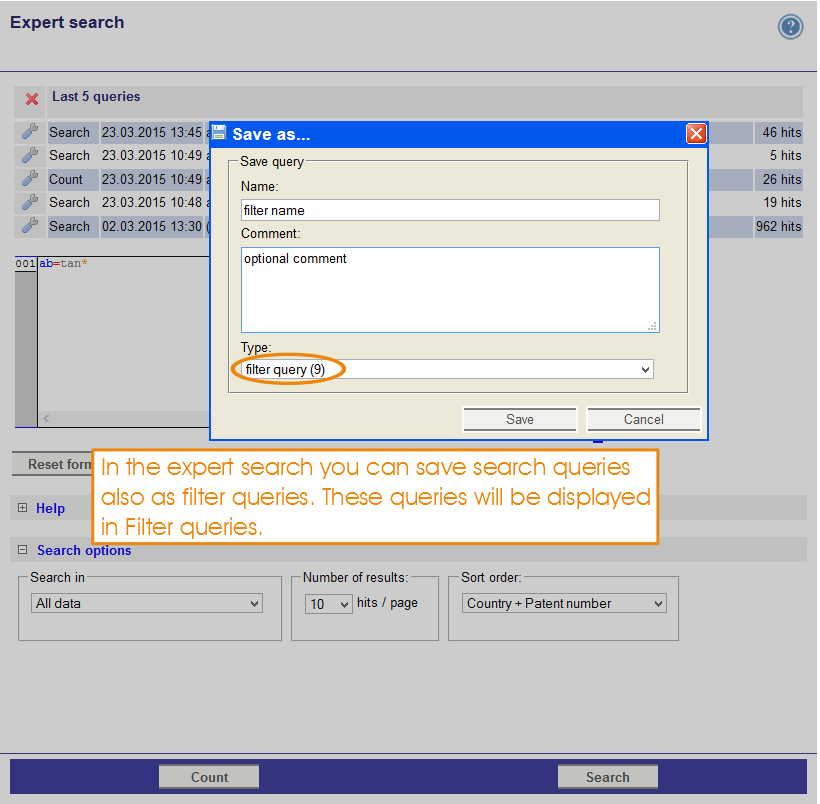The width and height of the screenshot is (820, 804).
Task: Select the query dated 23.03.2015 10:48
Action: point(152,202)
